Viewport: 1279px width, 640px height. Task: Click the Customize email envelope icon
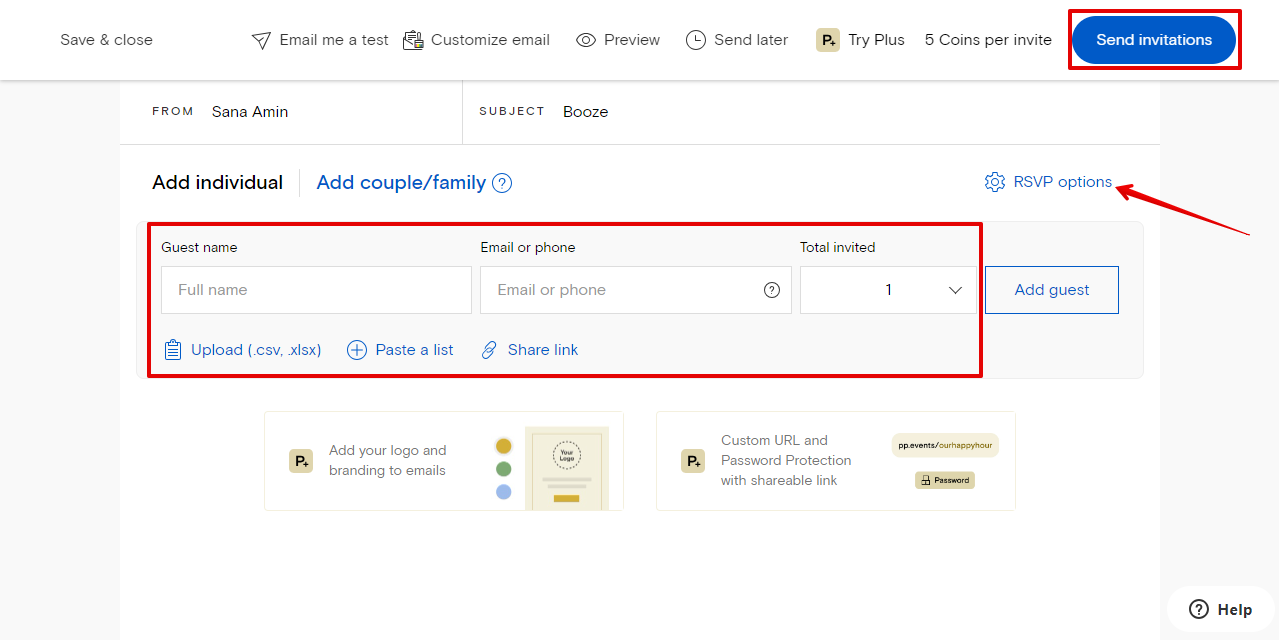413,40
